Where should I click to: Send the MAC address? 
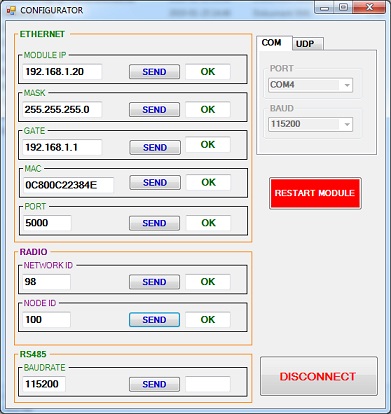[x=155, y=183]
